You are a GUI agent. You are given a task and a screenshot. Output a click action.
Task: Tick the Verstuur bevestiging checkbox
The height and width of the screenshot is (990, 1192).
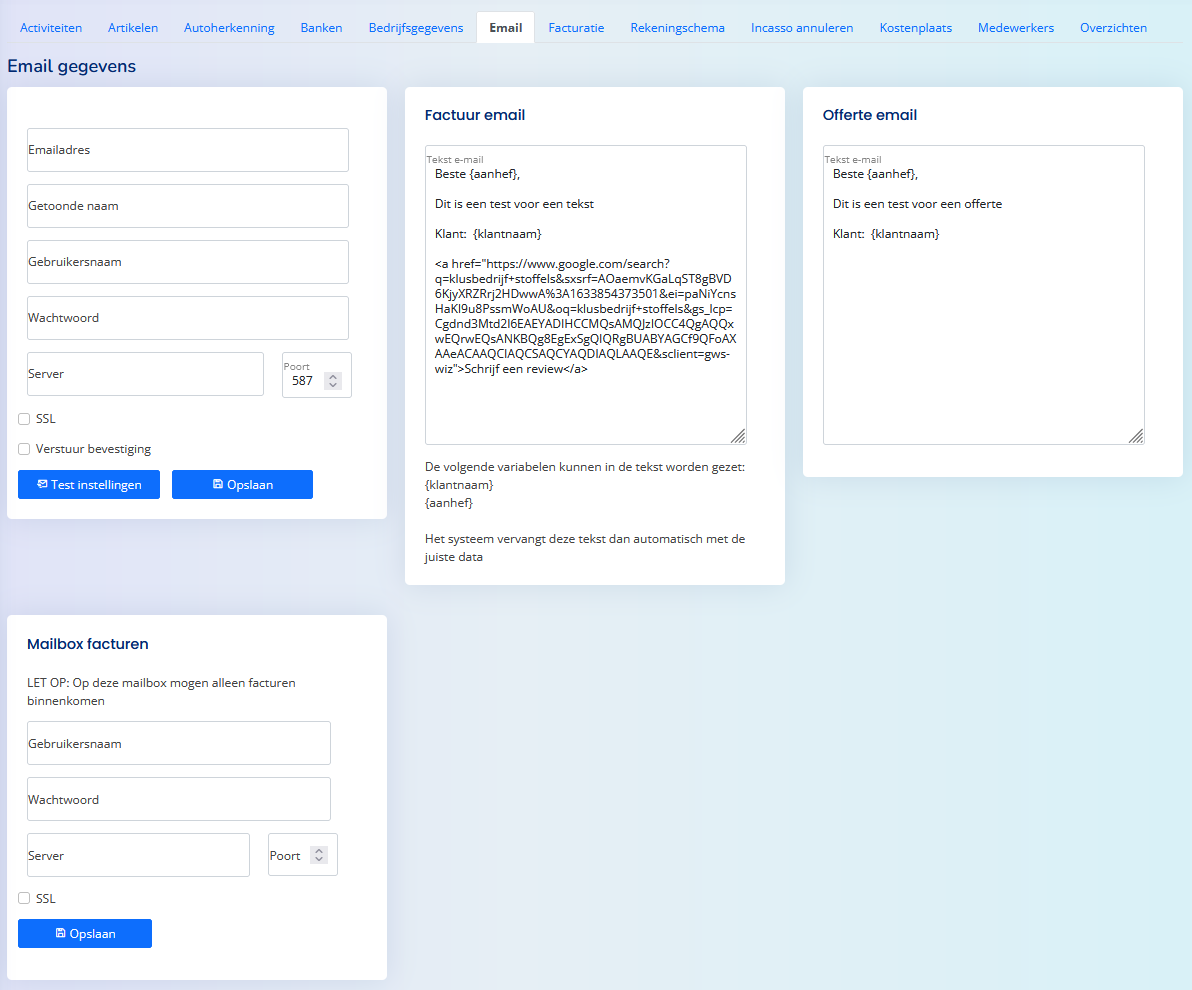[x=24, y=449]
